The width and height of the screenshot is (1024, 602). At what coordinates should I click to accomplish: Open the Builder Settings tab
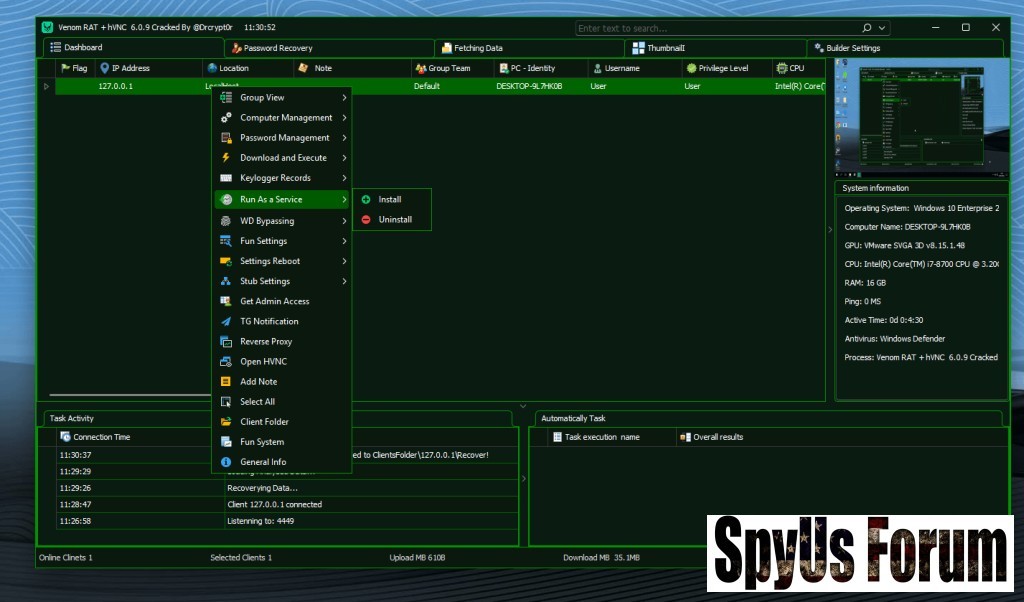click(852, 48)
